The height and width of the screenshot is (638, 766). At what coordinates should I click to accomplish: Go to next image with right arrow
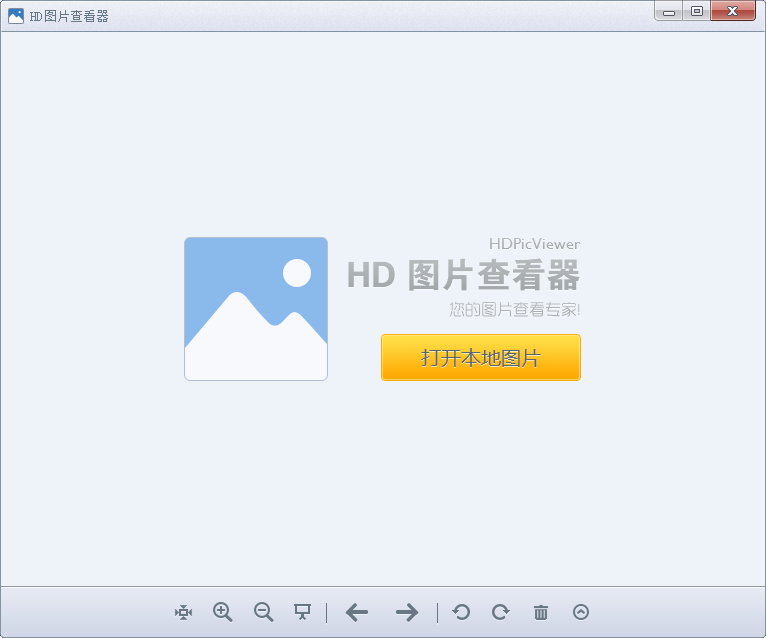tap(407, 612)
